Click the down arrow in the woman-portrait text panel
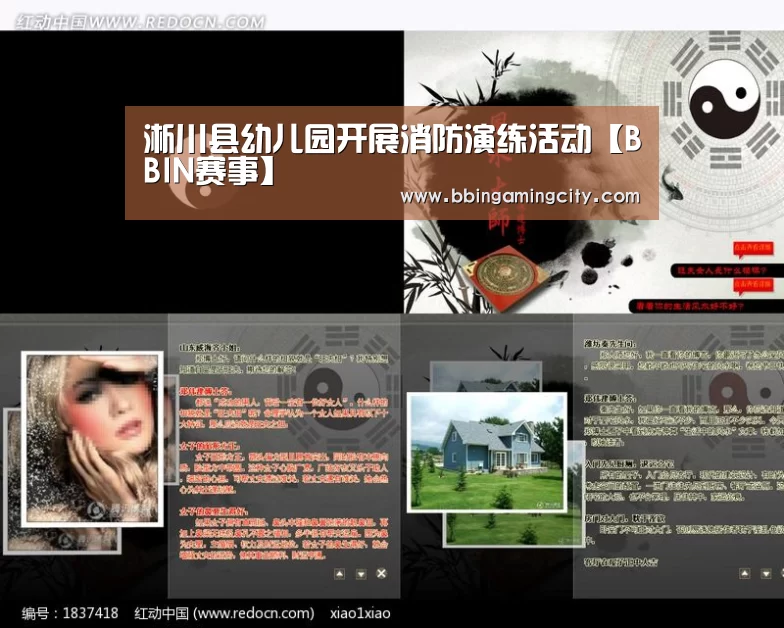This screenshot has height=628, width=784. tap(360, 574)
